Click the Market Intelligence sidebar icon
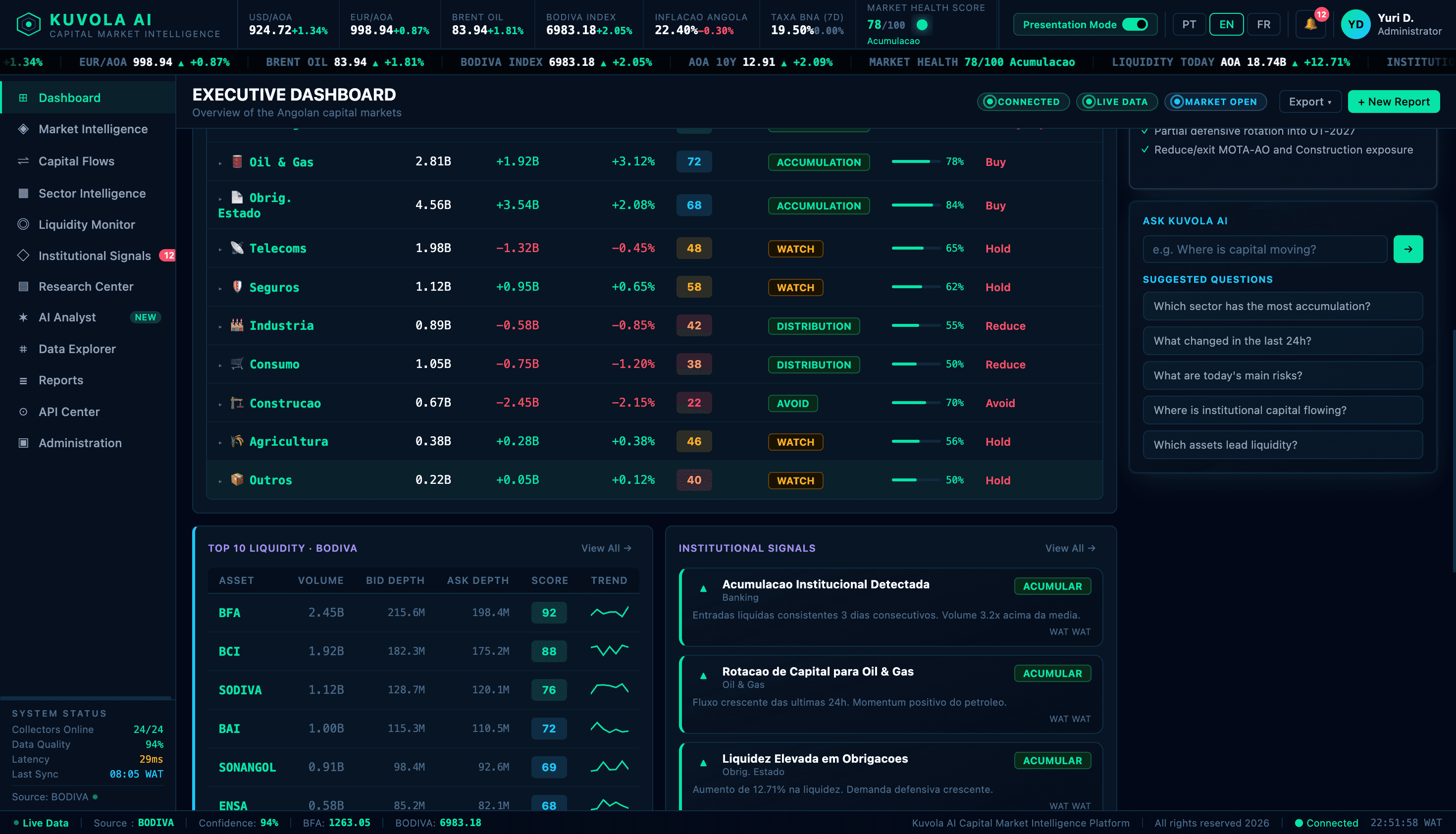The width and height of the screenshot is (1456, 834). pos(23,129)
